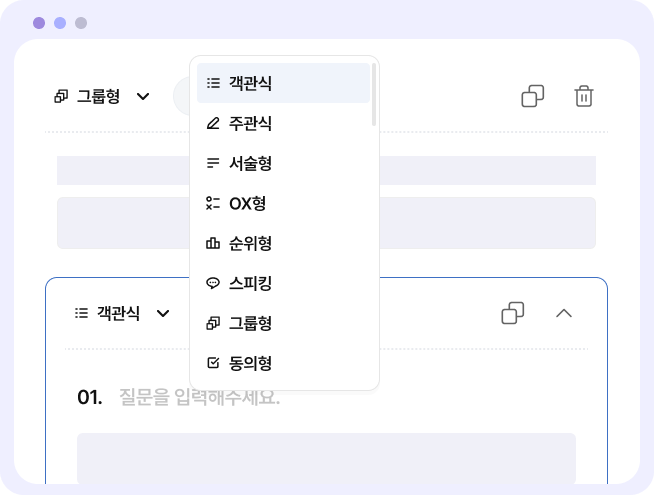Click the speech bubble icon beside 스피킹
The width and height of the screenshot is (654, 495).
(213, 283)
